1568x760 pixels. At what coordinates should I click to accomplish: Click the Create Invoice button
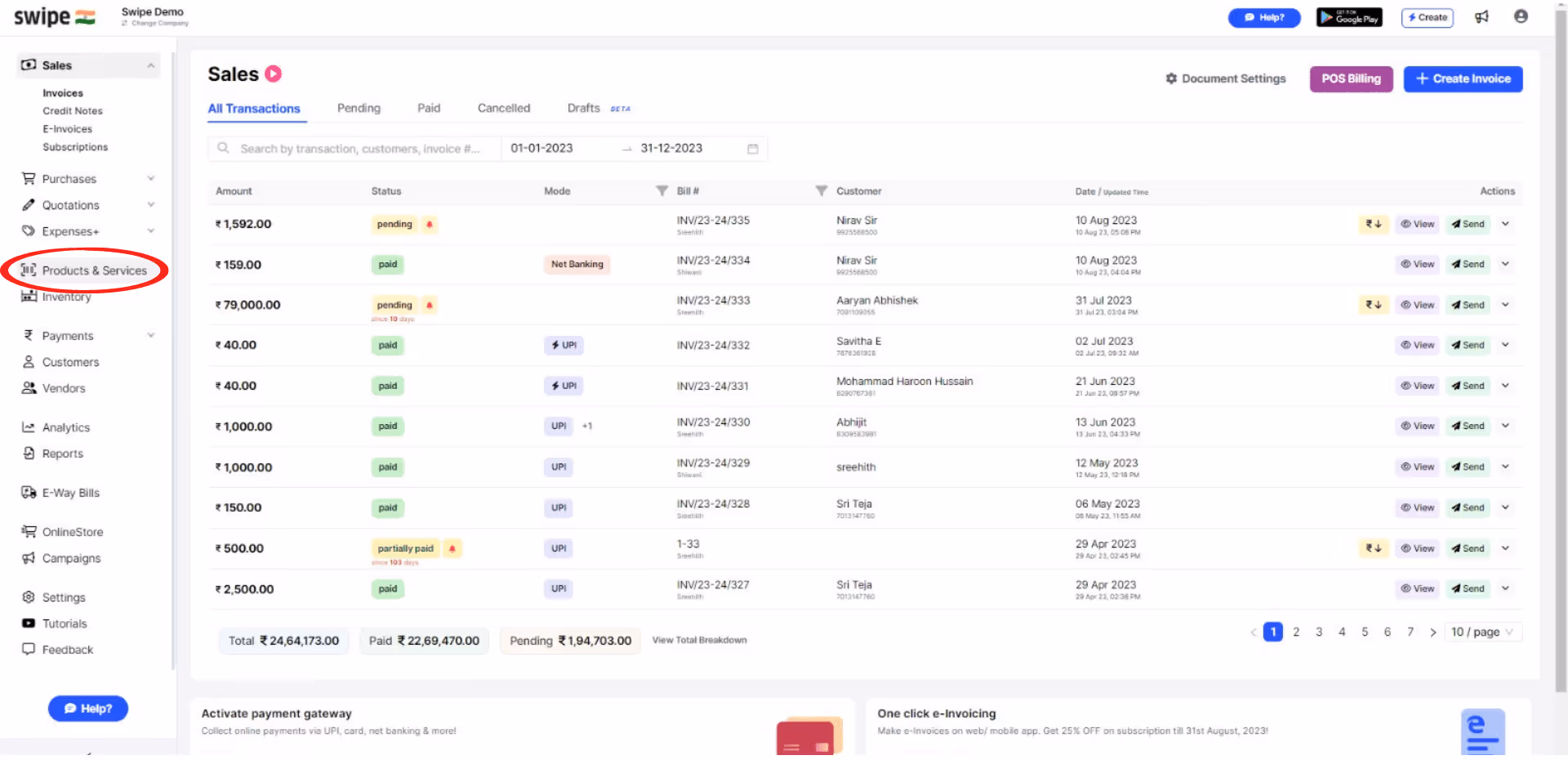point(1463,79)
